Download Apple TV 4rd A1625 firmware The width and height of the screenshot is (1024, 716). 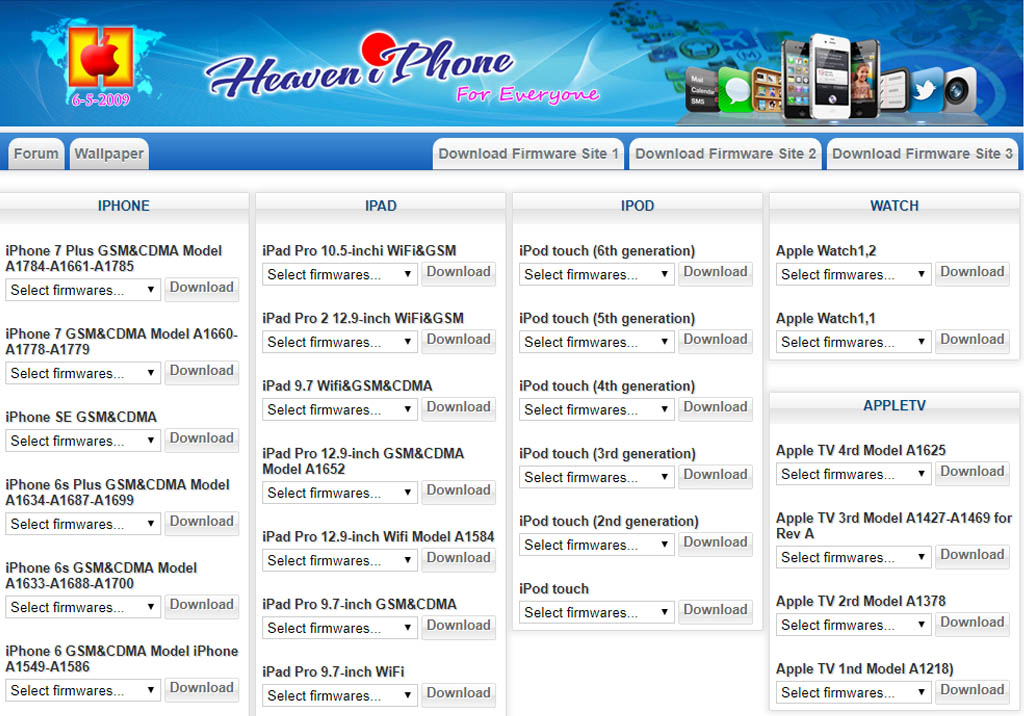(972, 472)
